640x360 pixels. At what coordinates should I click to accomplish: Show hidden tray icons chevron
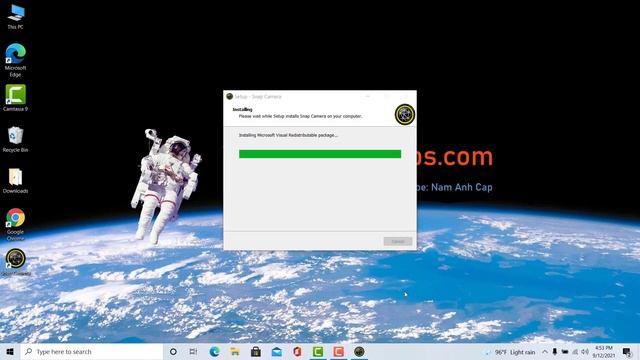[x=545, y=352]
